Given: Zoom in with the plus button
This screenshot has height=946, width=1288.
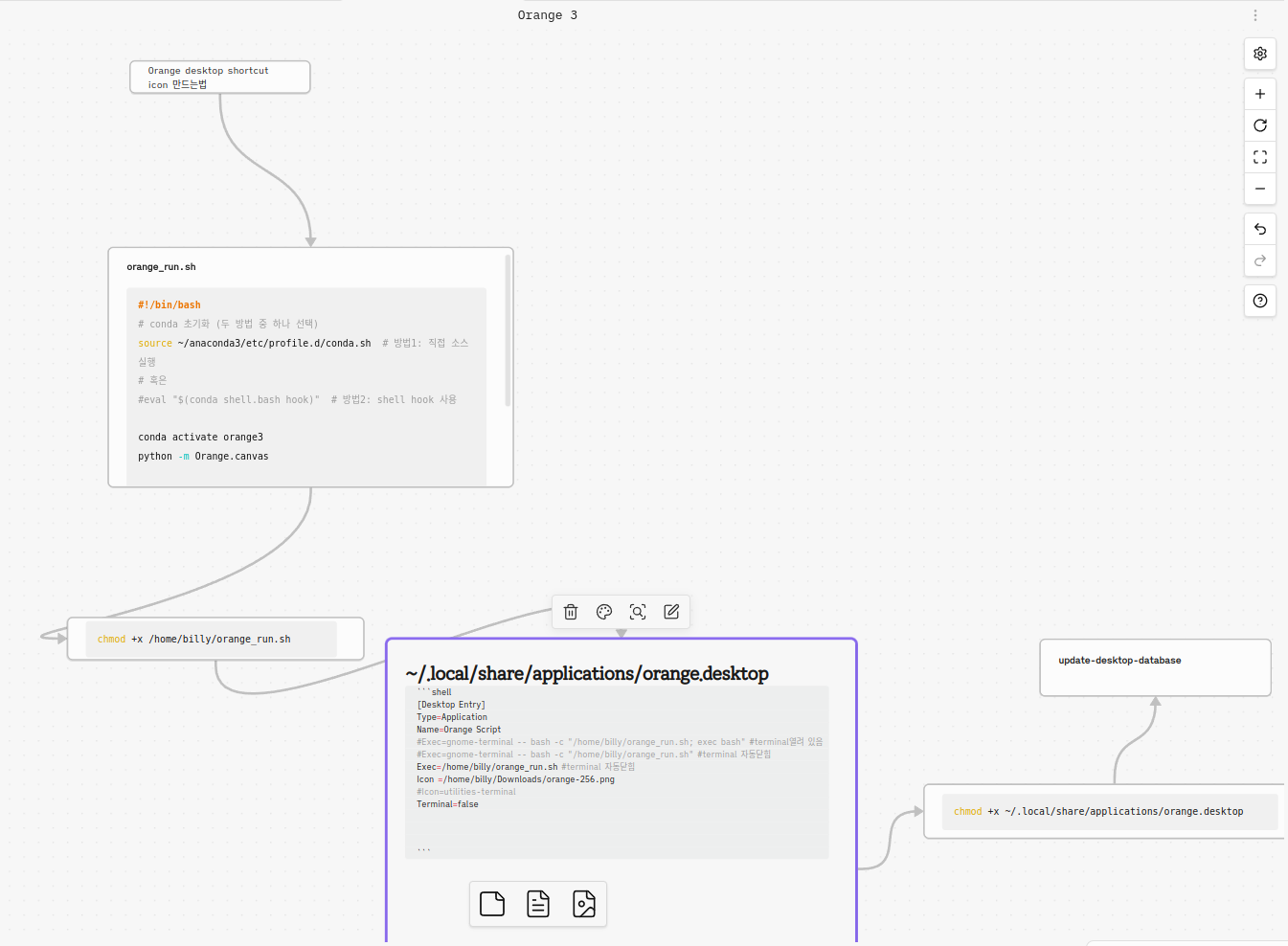Looking at the screenshot, I should point(1260,94).
